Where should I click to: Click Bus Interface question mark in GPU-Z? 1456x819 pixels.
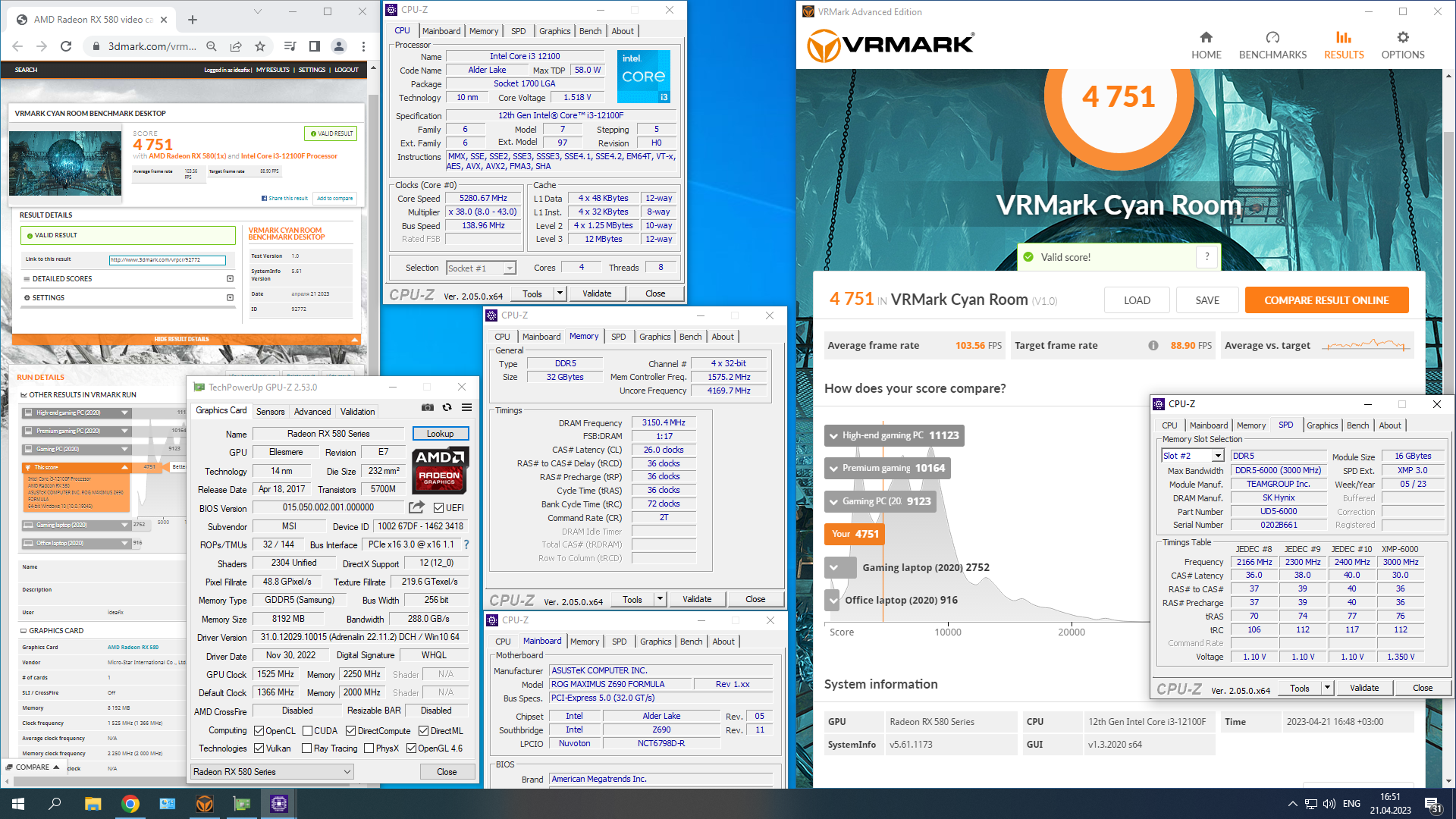pyautogui.click(x=466, y=544)
